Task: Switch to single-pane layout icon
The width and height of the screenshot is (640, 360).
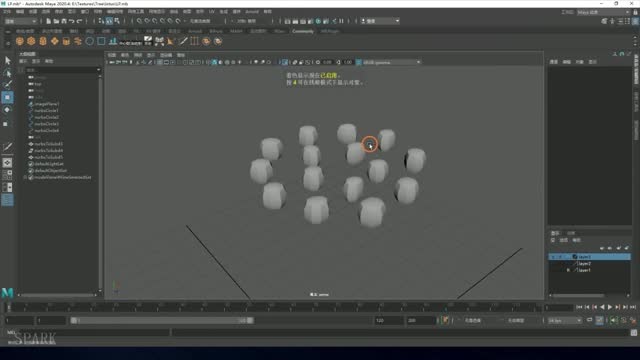Action: click(7, 162)
